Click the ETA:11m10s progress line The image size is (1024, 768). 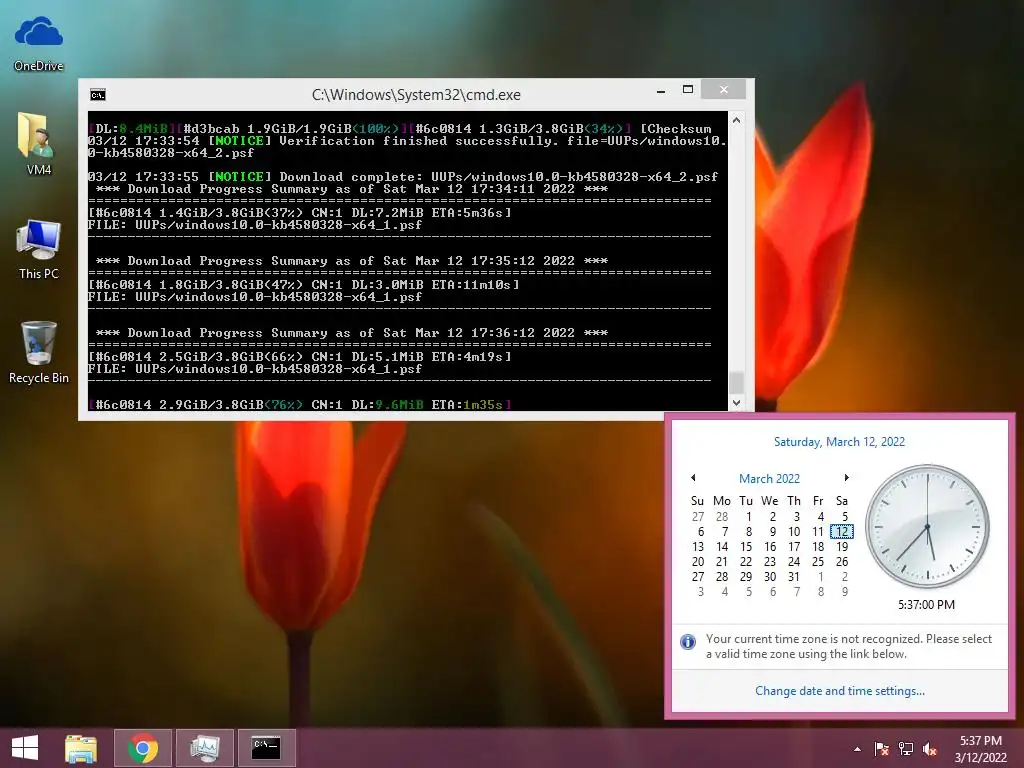[304, 285]
